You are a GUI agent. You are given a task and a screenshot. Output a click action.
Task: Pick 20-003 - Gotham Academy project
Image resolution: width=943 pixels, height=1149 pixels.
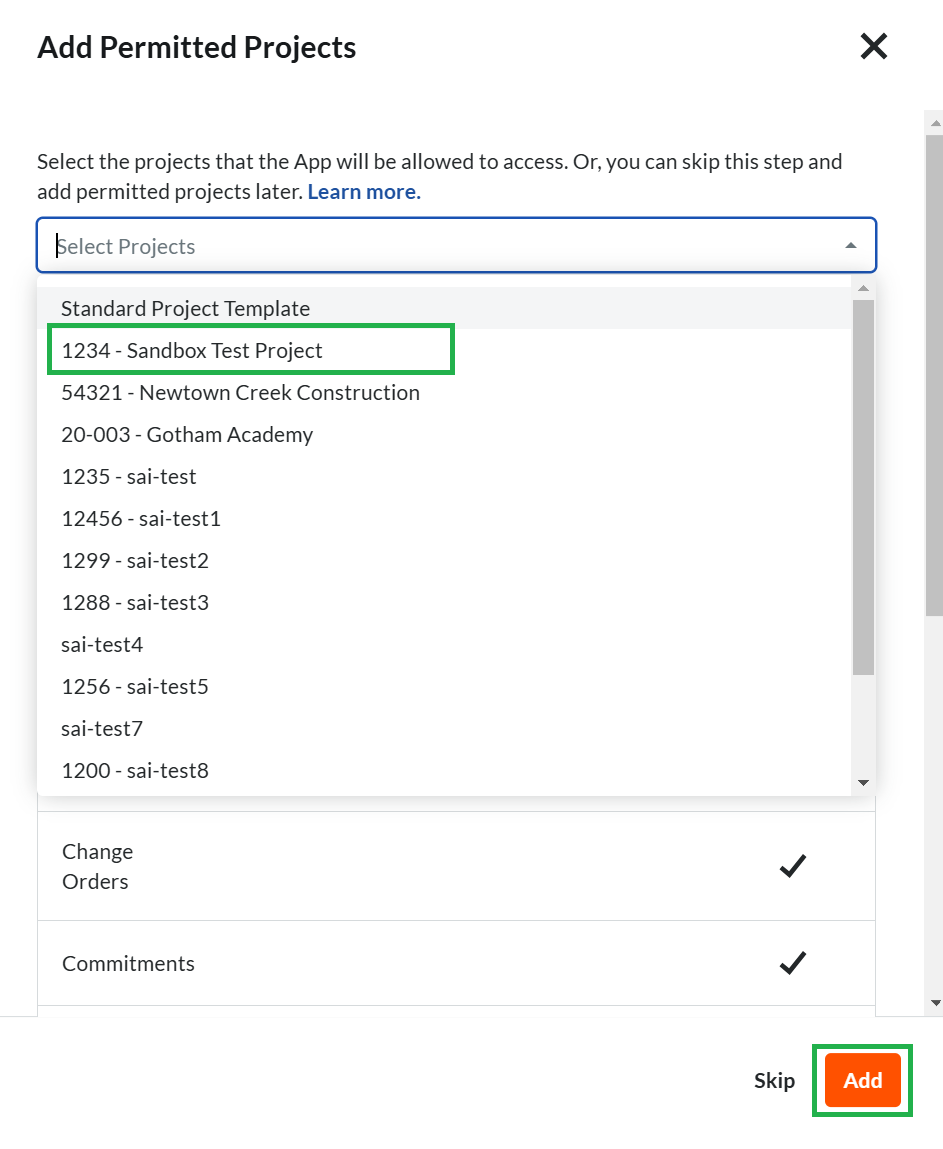(187, 434)
